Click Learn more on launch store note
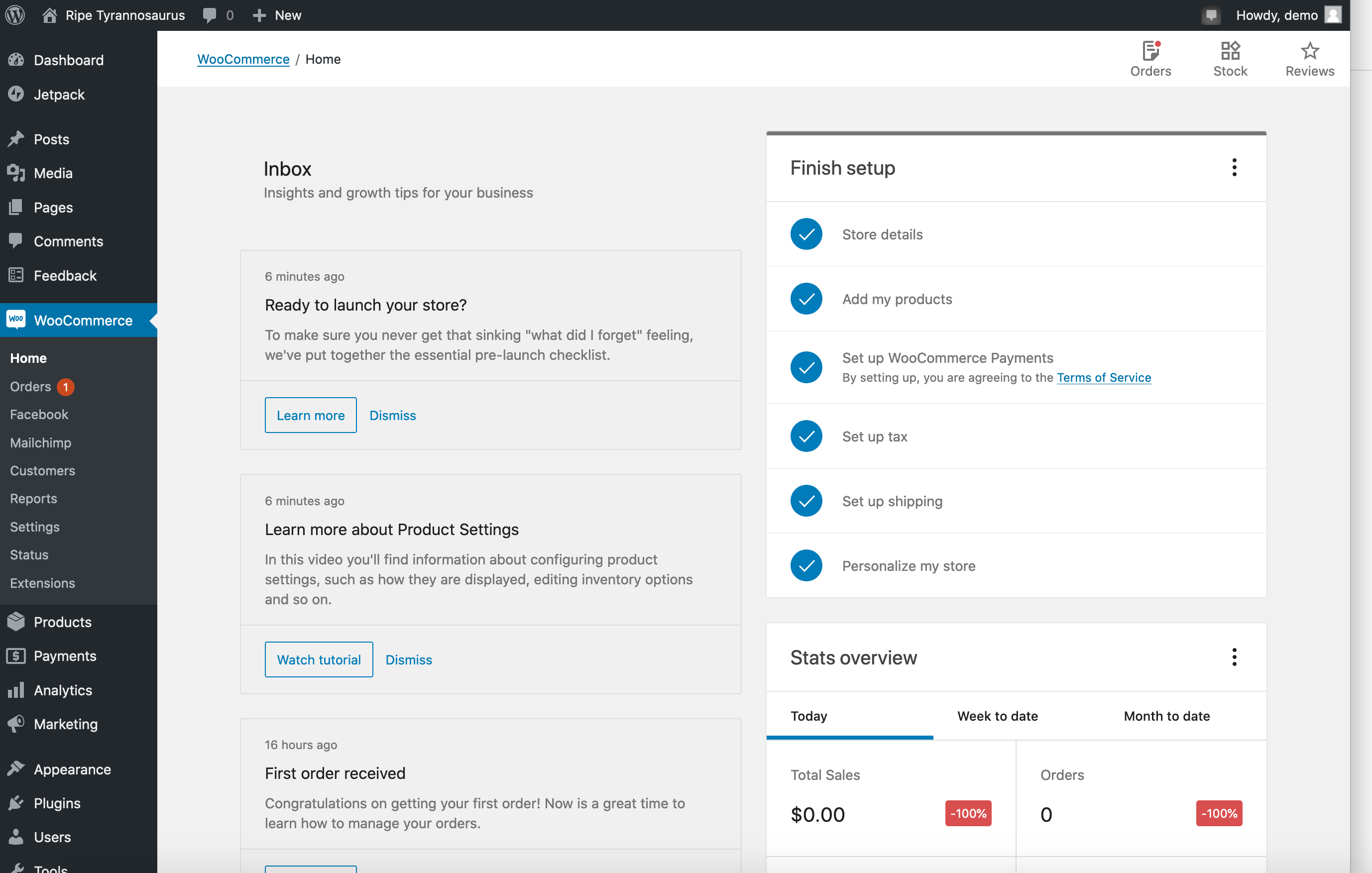Viewport: 1372px width, 873px height. (x=311, y=415)
